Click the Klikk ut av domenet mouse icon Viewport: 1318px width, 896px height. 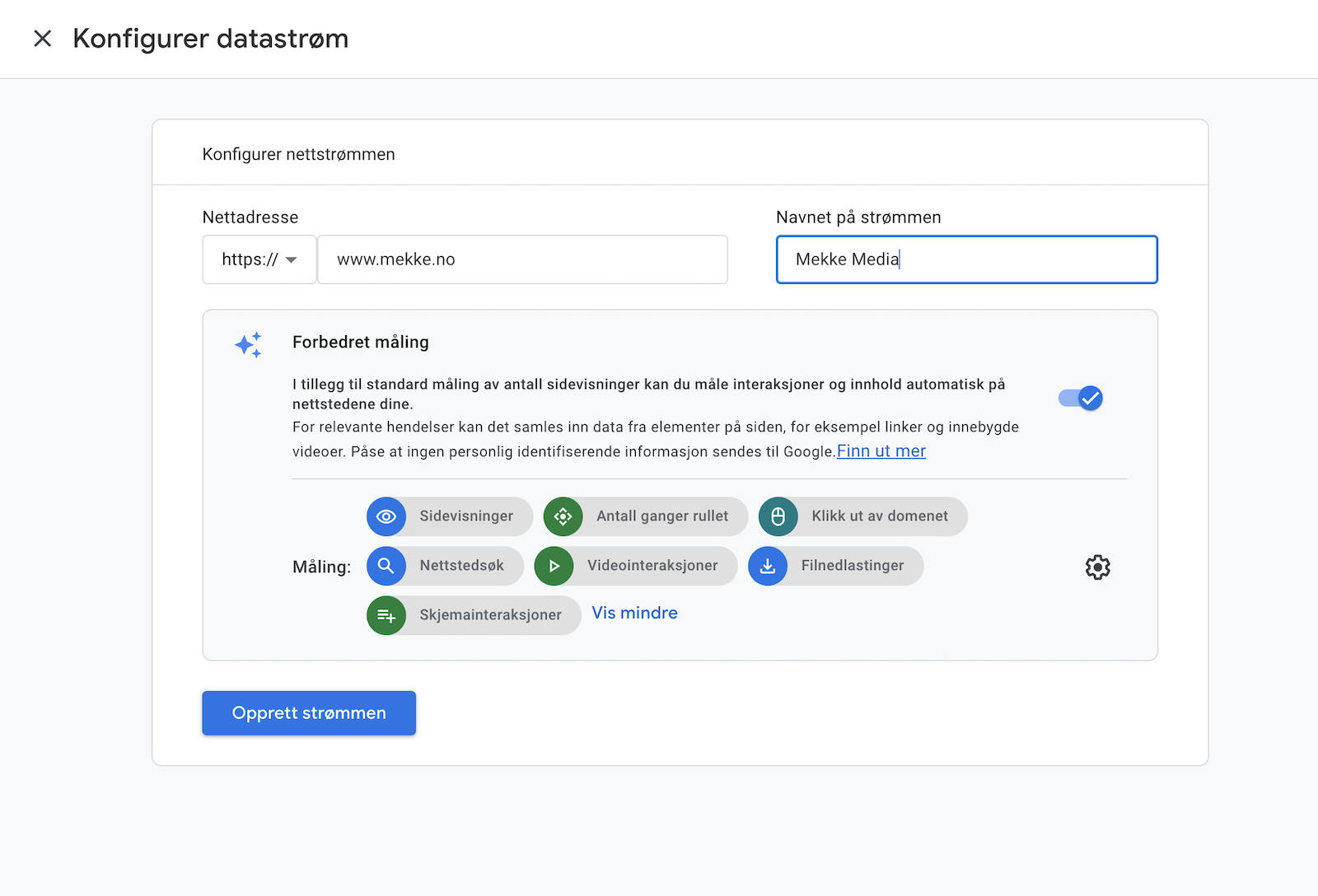778,516
